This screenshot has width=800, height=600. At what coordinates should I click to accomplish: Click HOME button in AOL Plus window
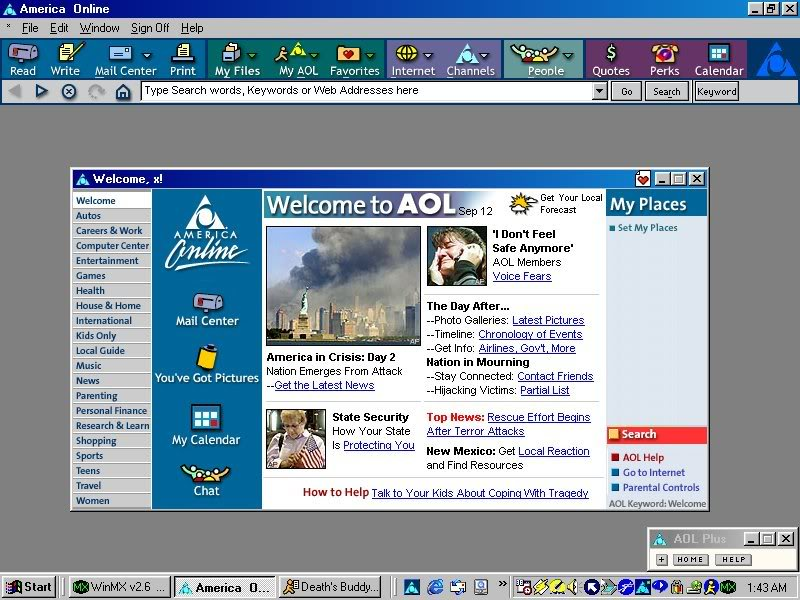tap(690, 559)
